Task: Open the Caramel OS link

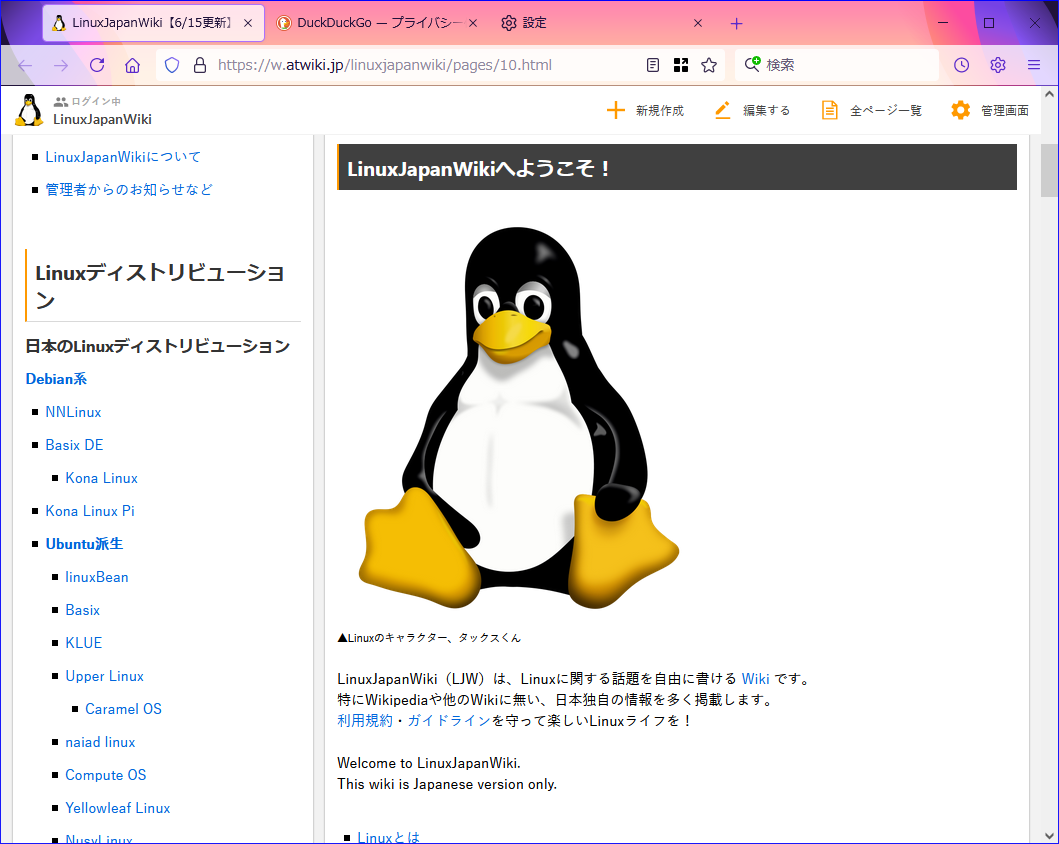Action: pos(124,710)
